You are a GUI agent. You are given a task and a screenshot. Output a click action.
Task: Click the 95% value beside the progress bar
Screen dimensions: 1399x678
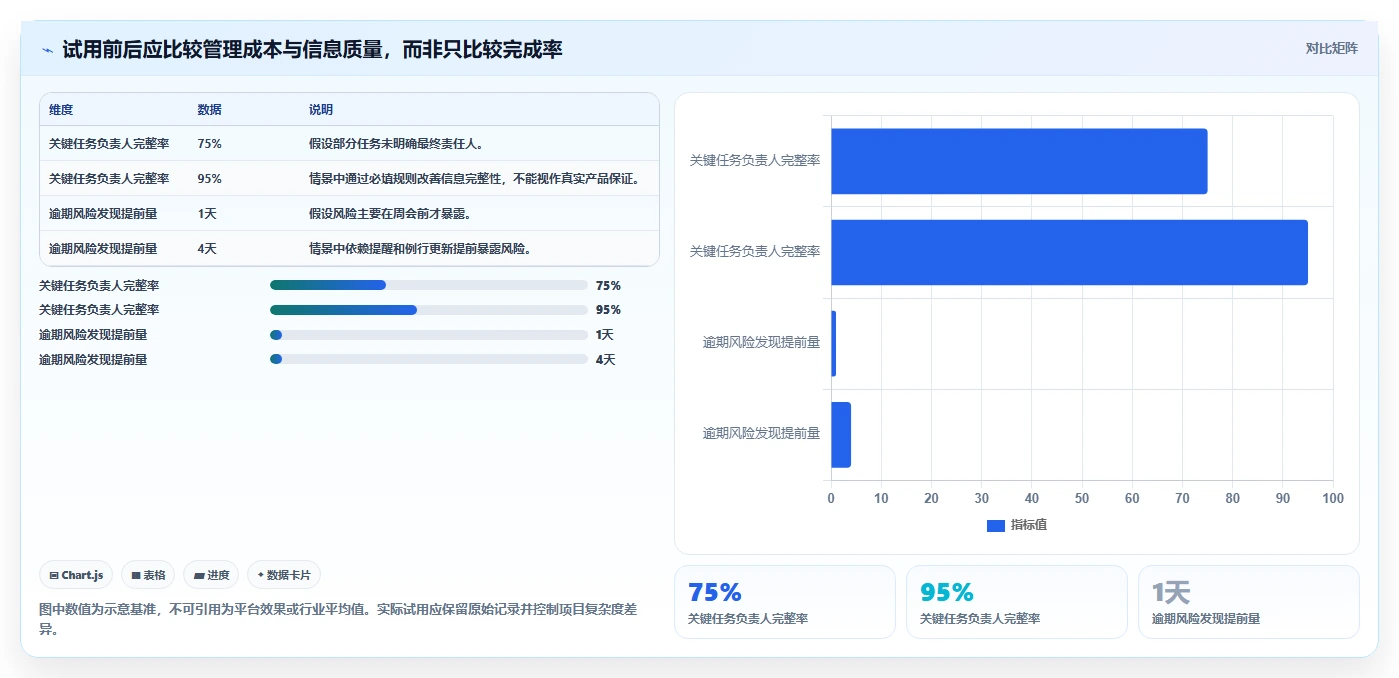click(608, 310)
